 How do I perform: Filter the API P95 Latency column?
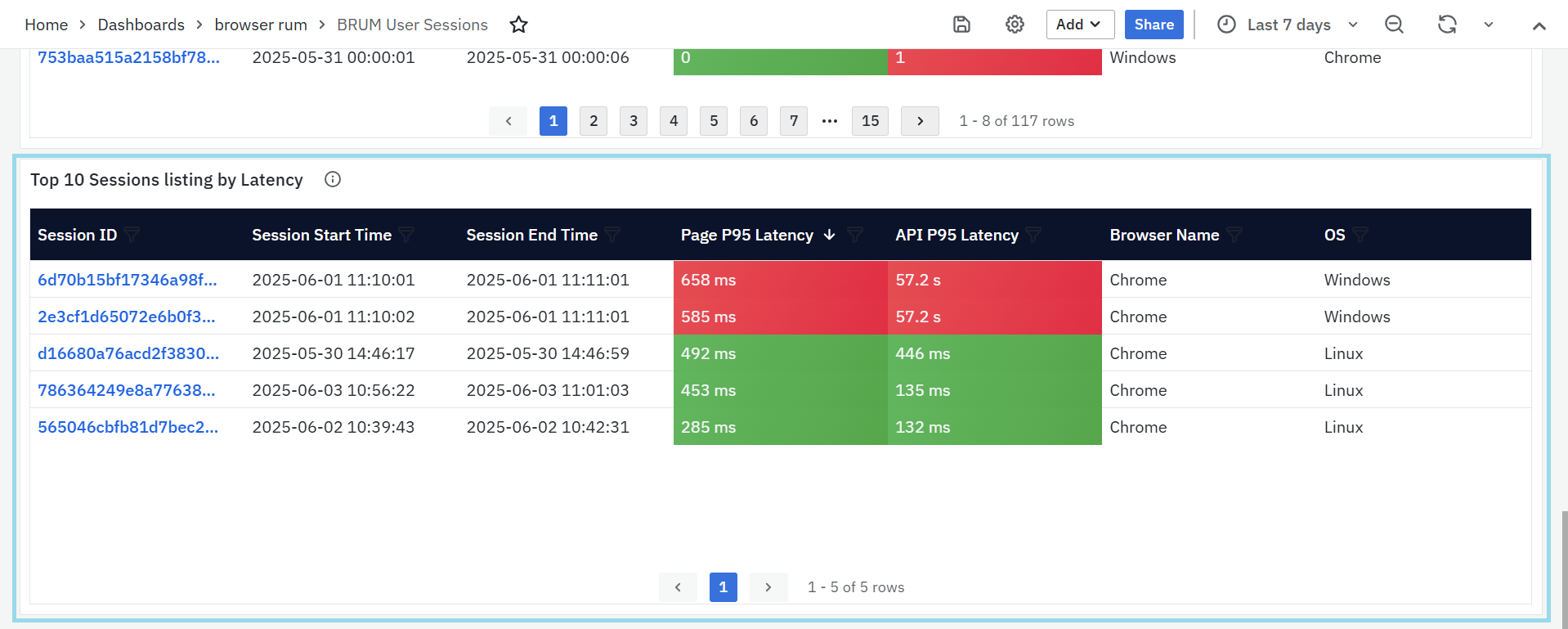1034,236
